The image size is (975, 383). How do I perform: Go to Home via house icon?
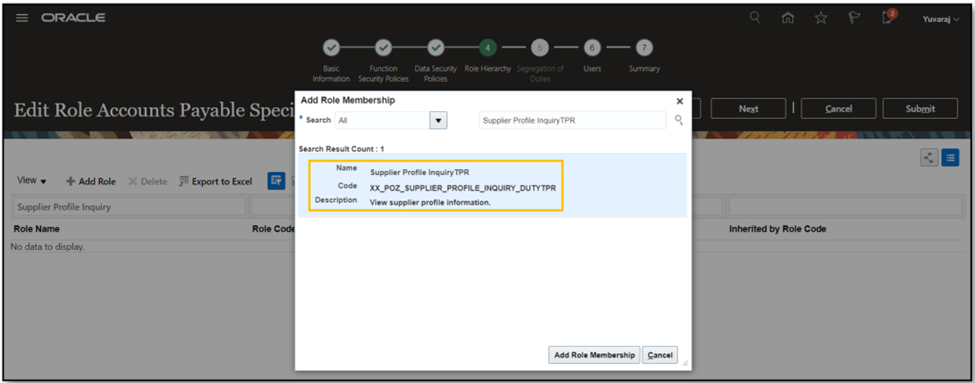click(788, 18)
